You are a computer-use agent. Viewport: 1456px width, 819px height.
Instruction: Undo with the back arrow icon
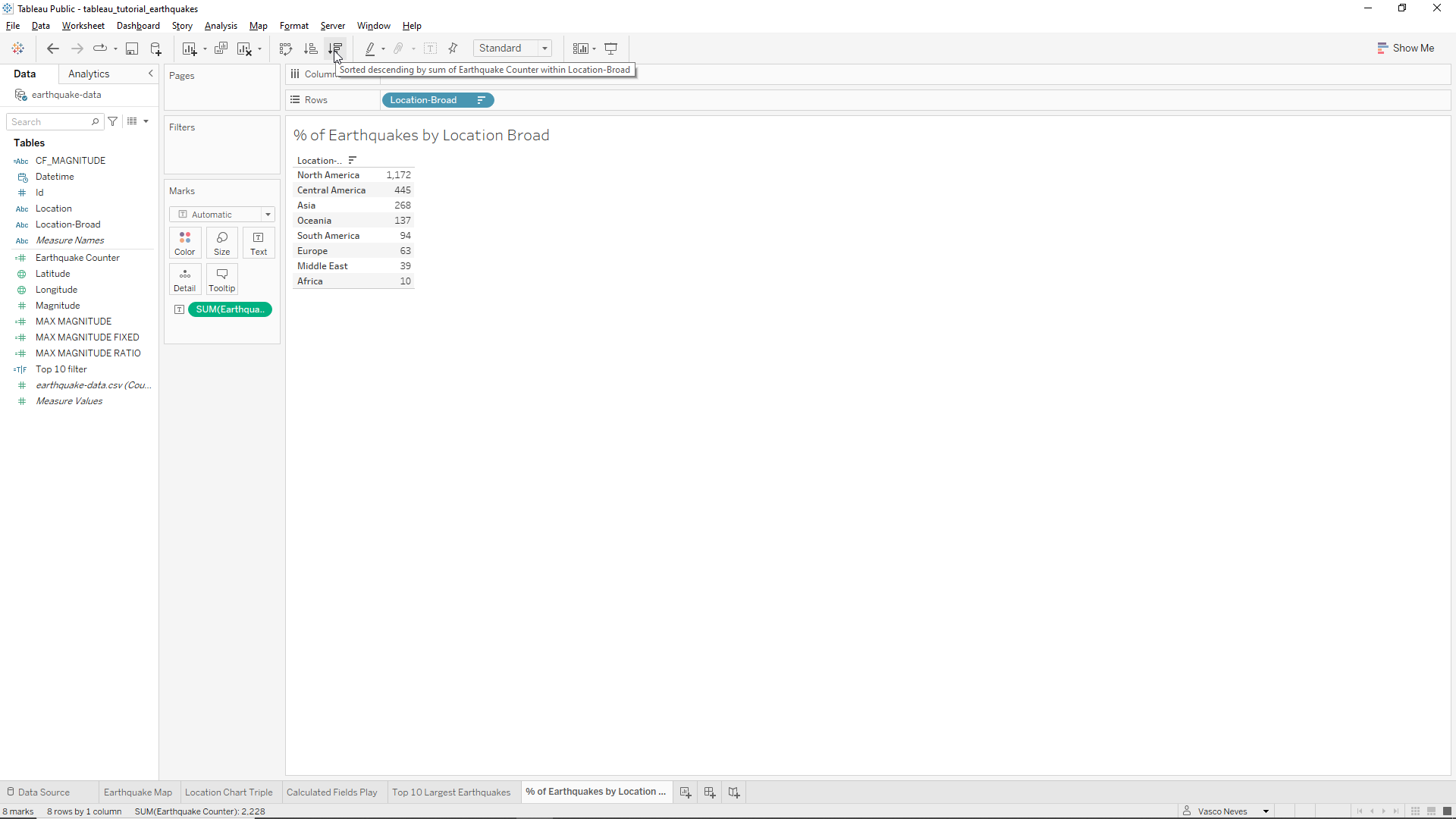point(52,49)
